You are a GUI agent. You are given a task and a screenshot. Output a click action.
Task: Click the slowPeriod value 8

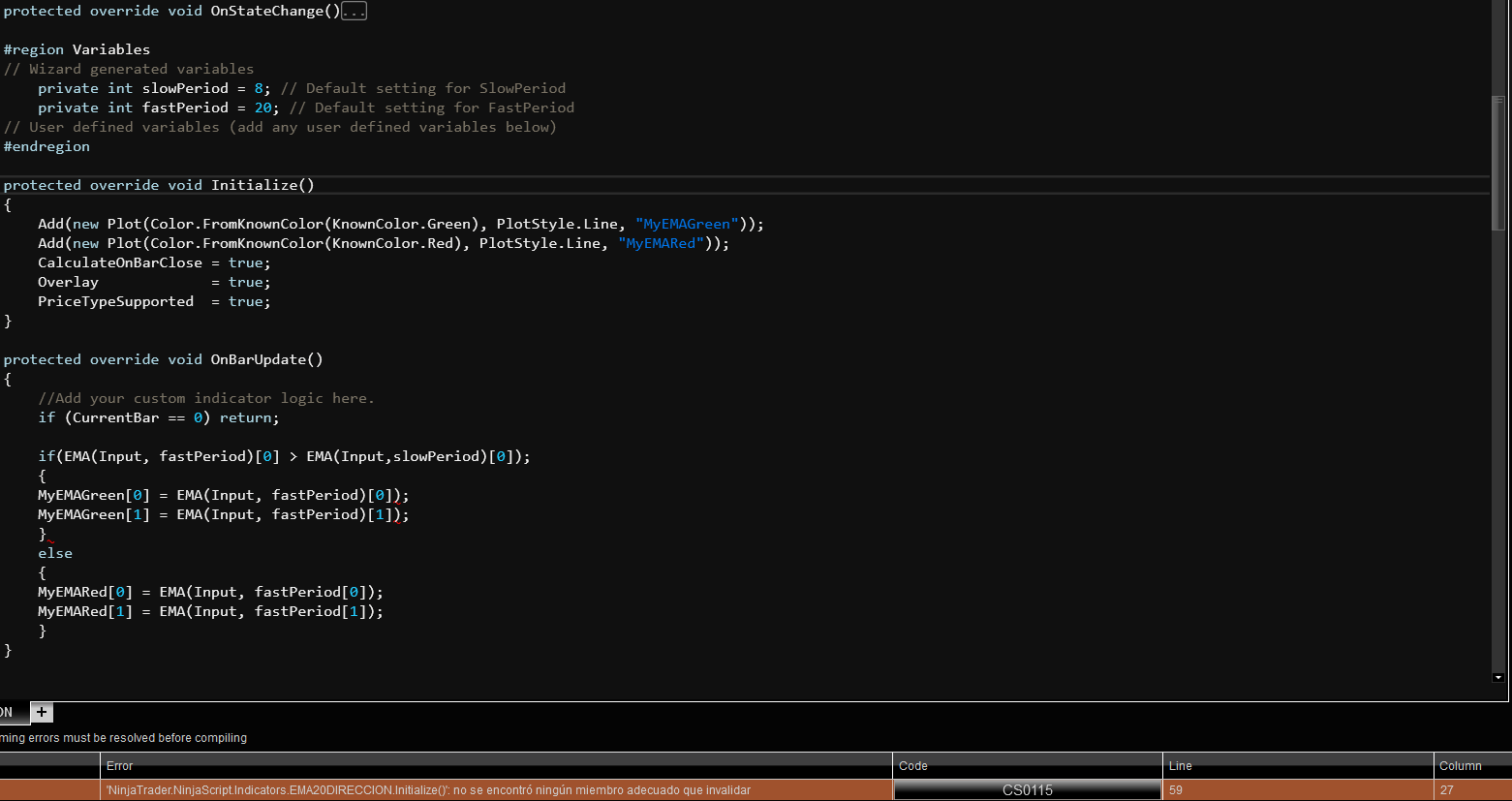[x=259, y=88]
